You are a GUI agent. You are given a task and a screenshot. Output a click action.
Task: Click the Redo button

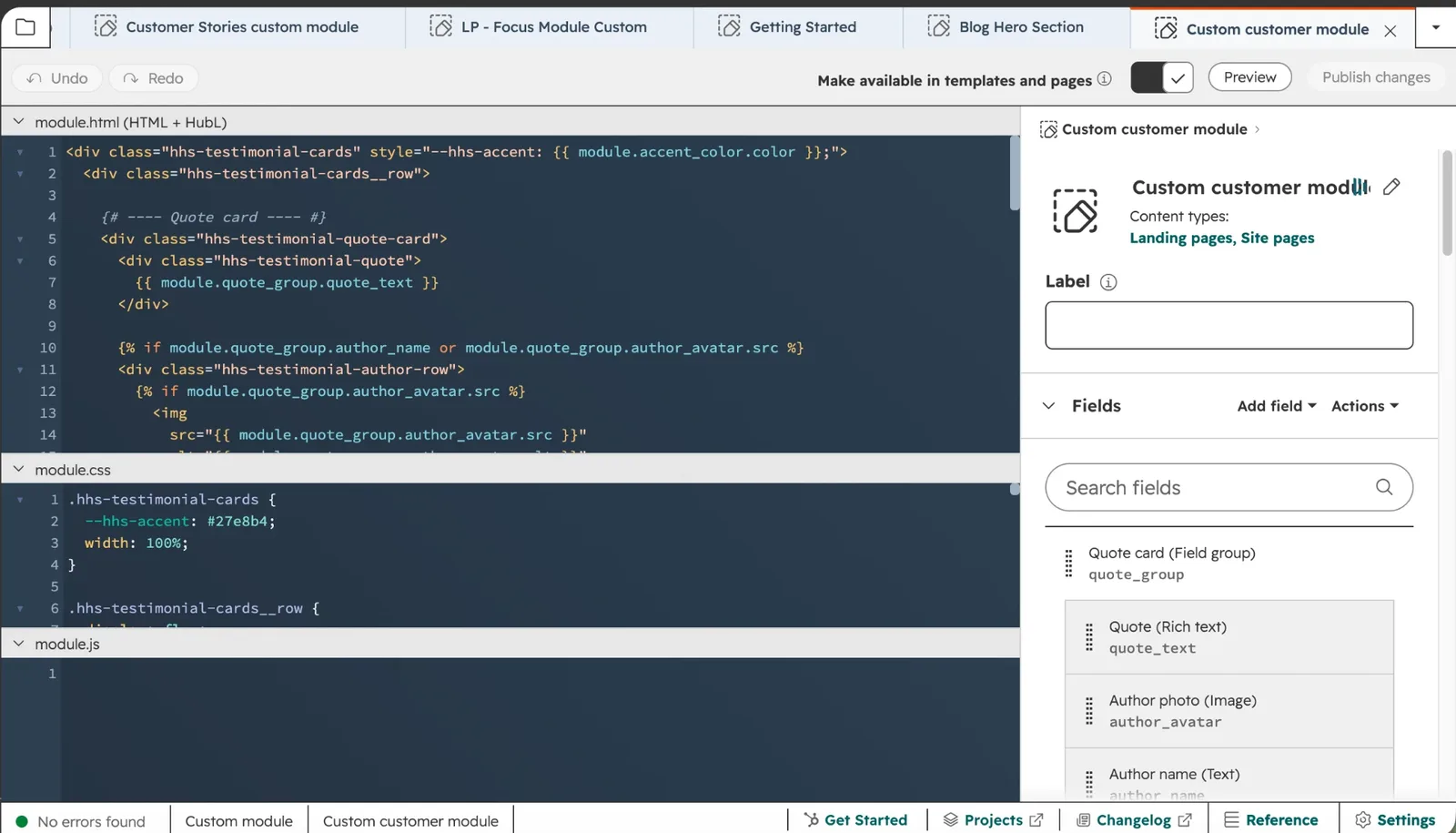point(154,78)
